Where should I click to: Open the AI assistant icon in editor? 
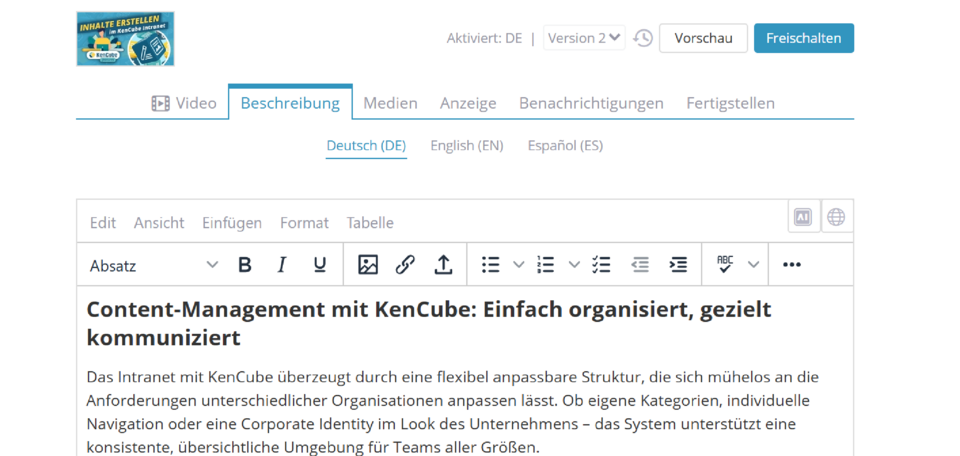[803, 217]
